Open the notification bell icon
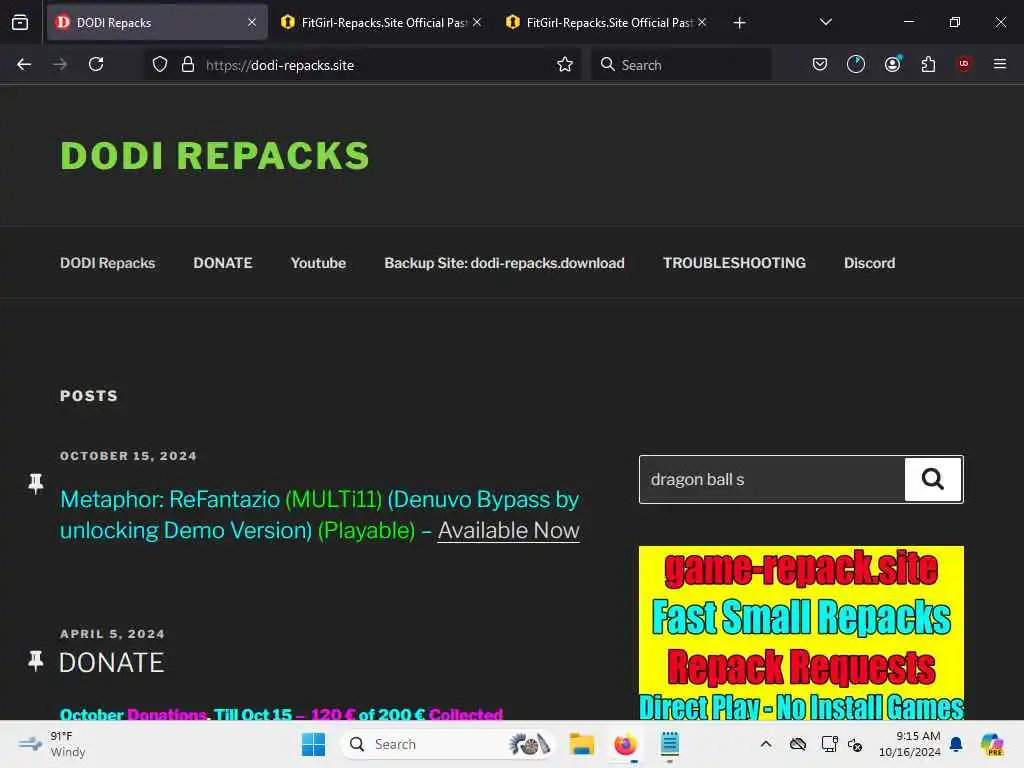 pos(956,744)
